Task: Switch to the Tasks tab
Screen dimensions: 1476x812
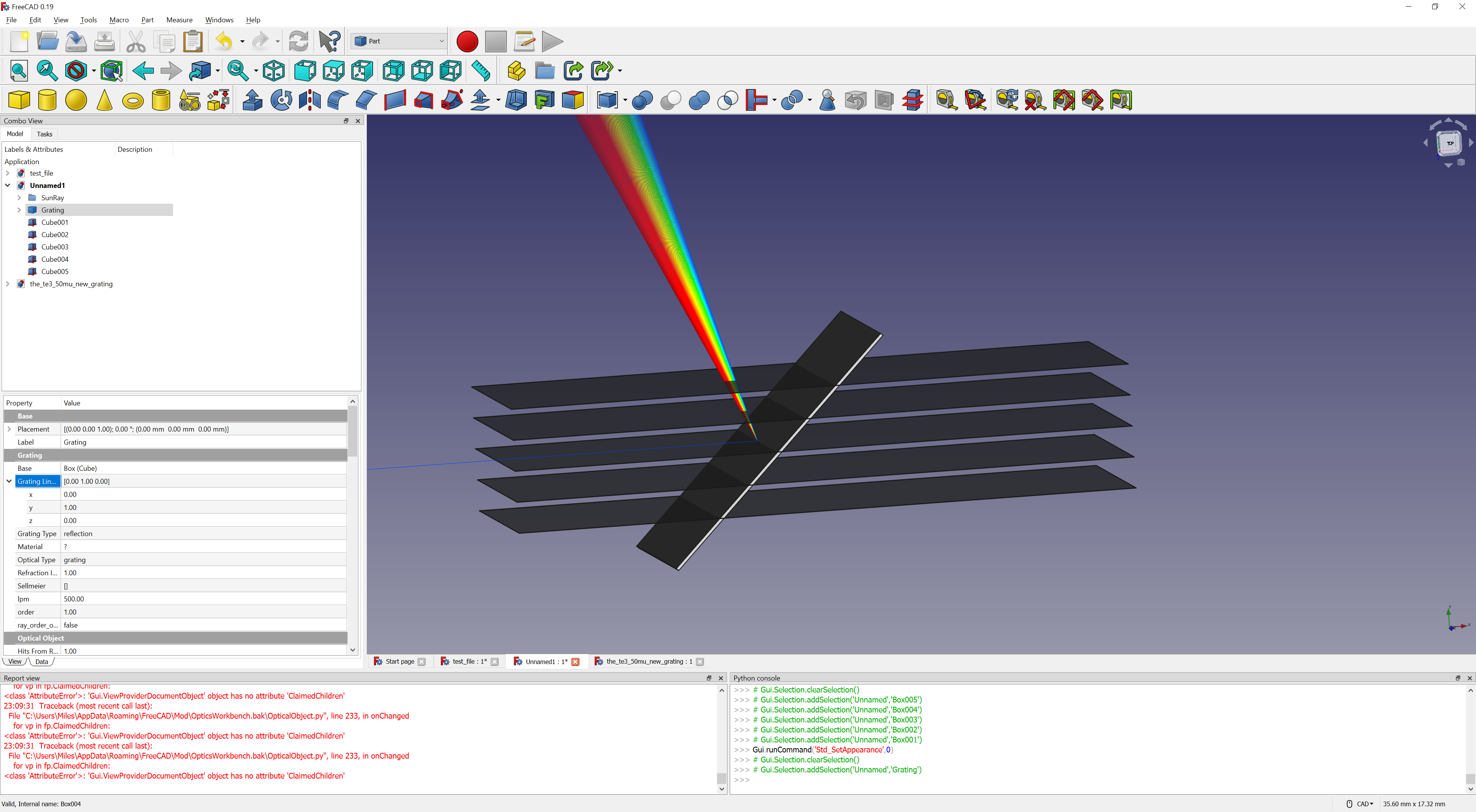Action: point(44,134)
